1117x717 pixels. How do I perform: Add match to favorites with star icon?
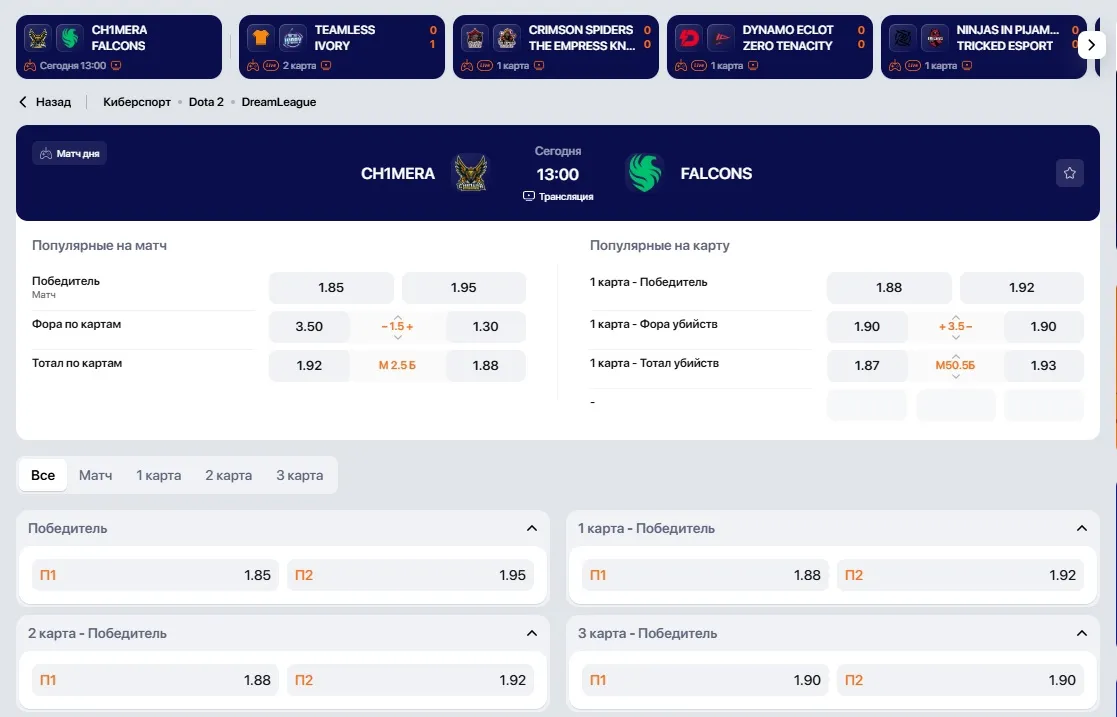pyautogui.click(x=1069, y=173)
